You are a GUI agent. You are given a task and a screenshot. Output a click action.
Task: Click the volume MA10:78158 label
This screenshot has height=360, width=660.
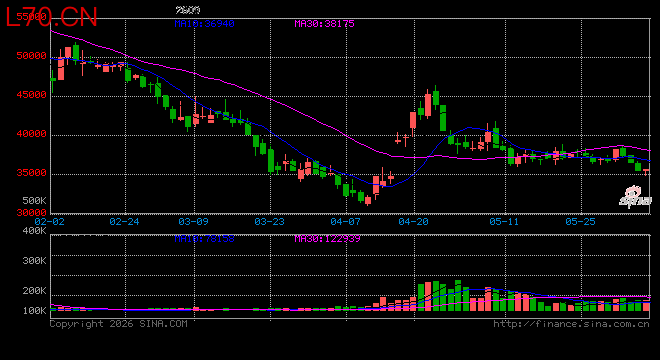coord(204,239)
